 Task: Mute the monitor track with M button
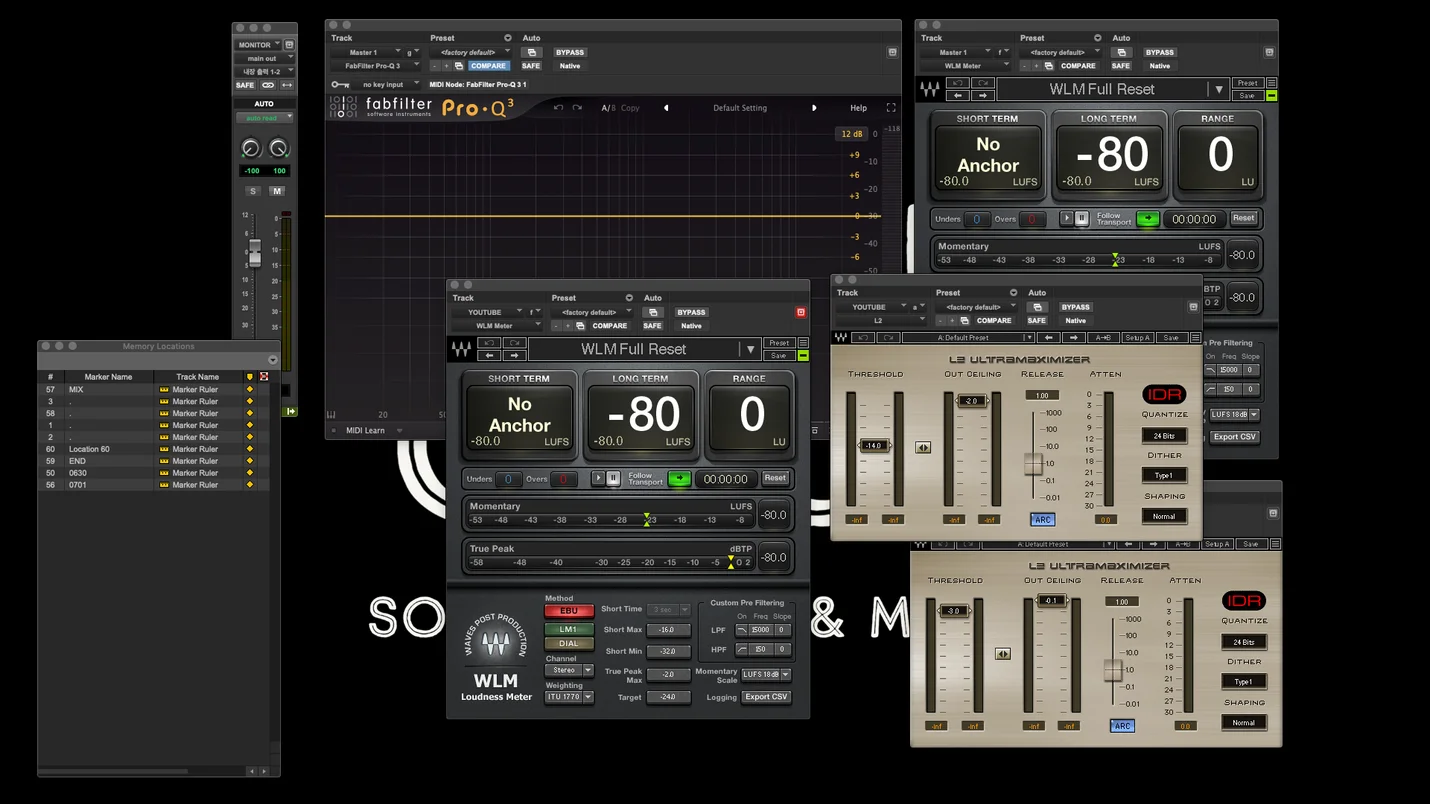277,191
